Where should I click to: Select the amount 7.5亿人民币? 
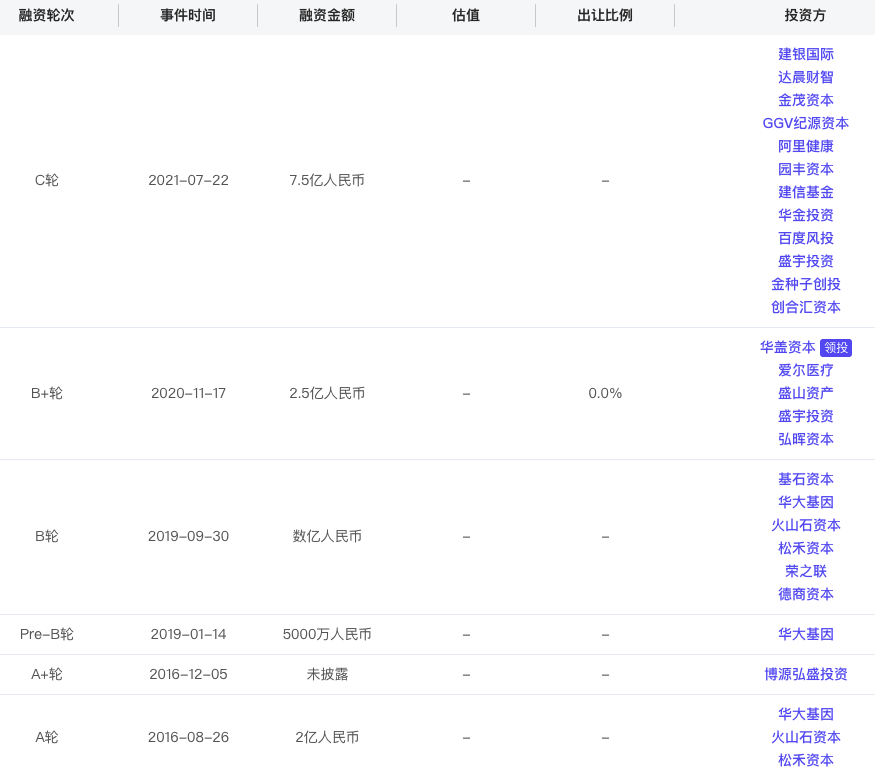pyautogui.click(x=327, y=180)
